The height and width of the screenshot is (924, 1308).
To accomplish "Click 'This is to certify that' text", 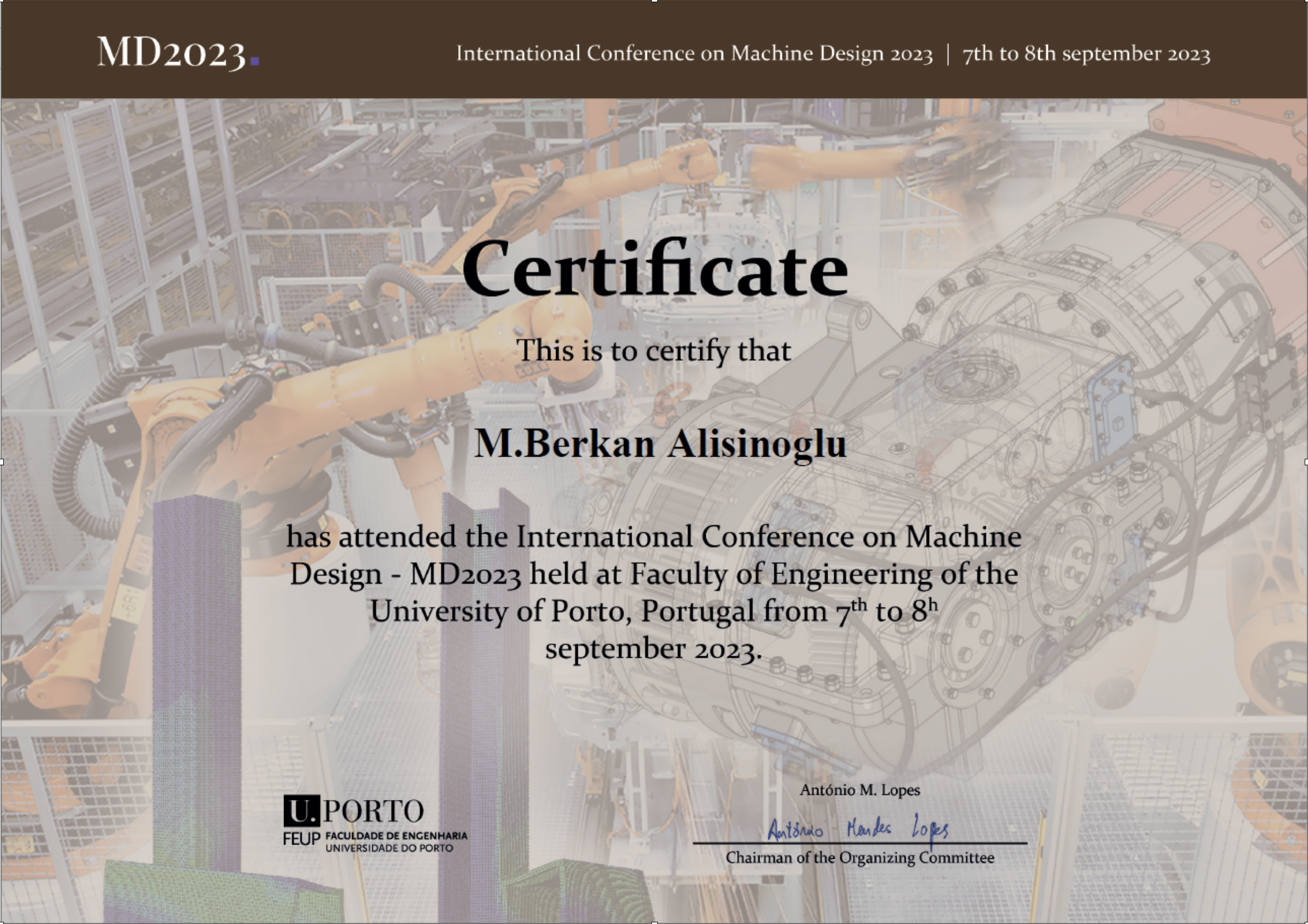I will coord(653,350).
